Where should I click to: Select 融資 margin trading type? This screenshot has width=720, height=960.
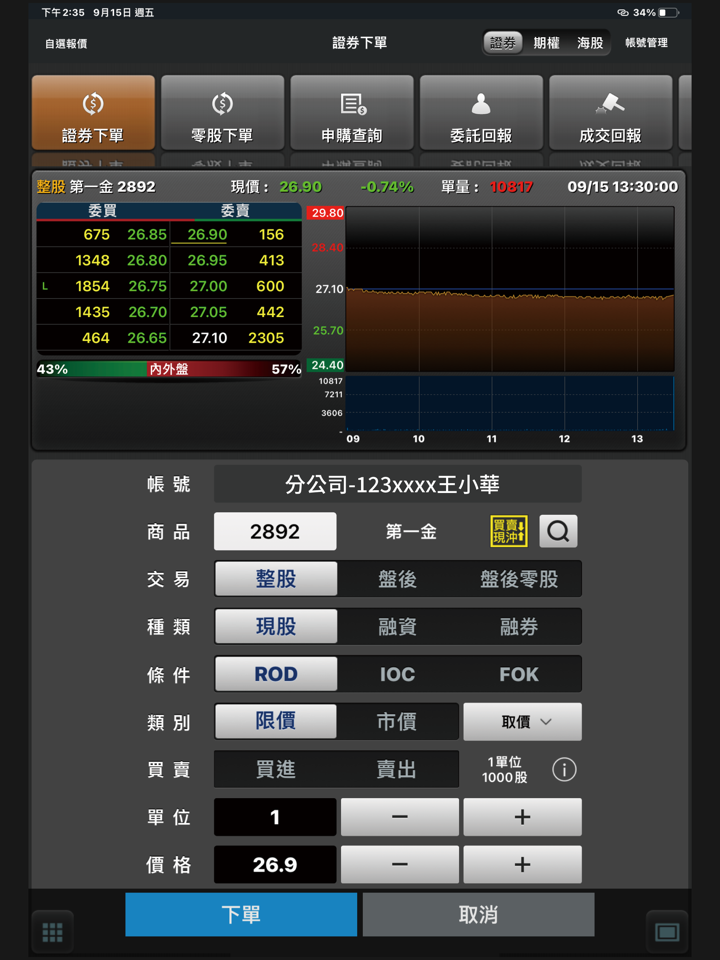tap(397, 627)
